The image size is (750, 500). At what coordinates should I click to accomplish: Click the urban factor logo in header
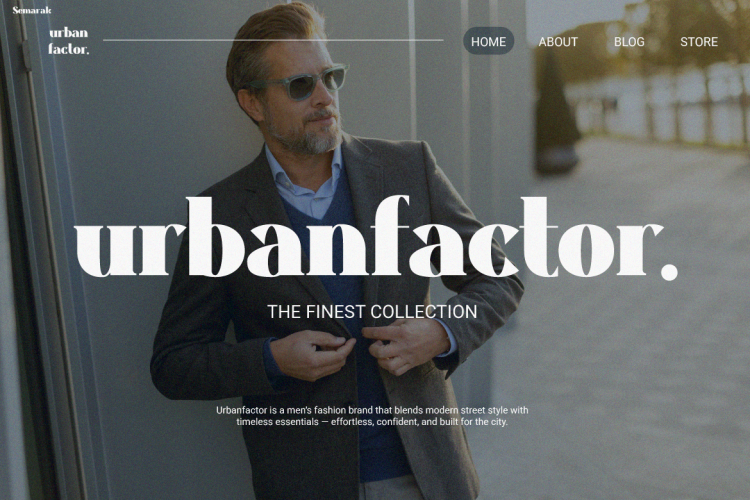click(x=68, y=41)
